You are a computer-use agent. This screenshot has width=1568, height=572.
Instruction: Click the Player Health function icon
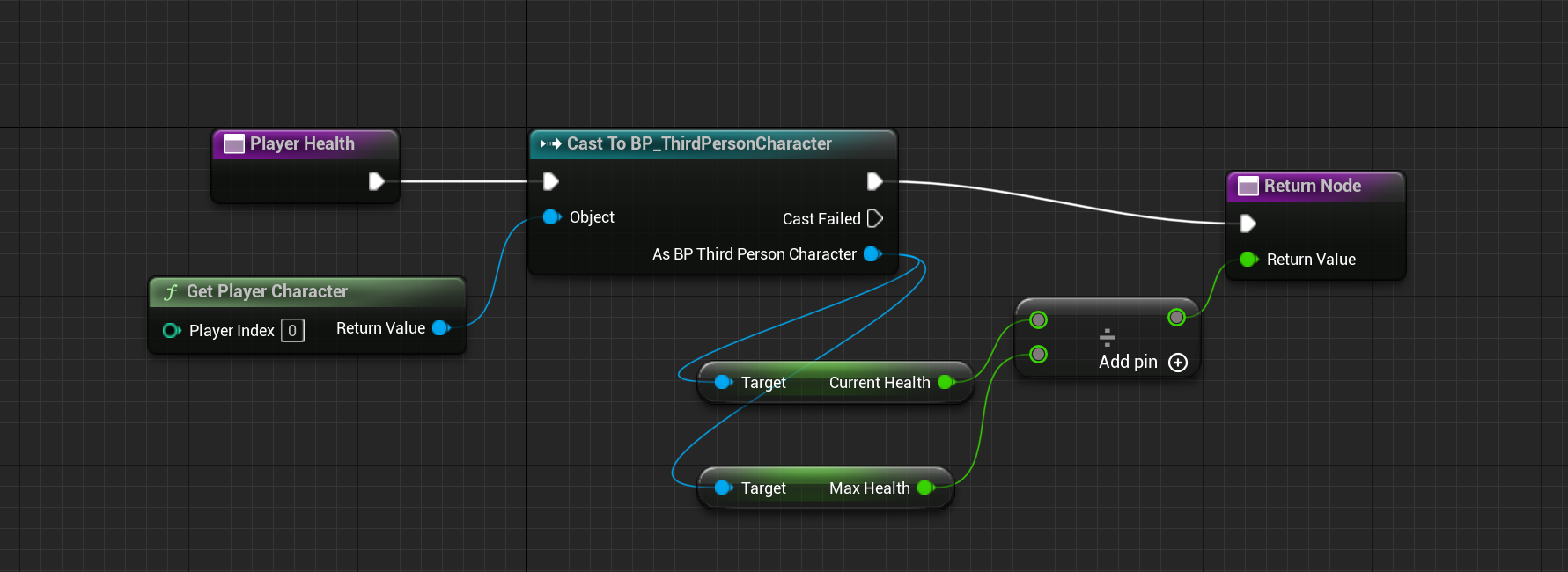234,143
